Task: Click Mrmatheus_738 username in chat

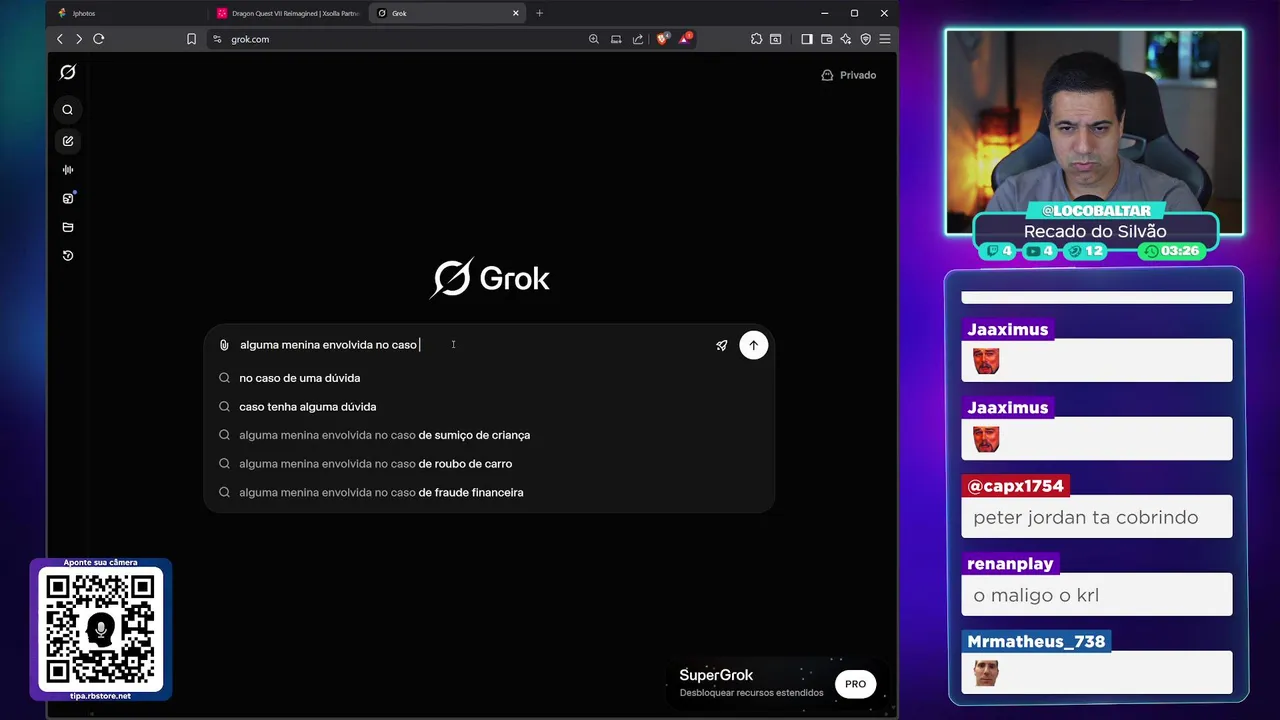Action: pyautogui.click(x=1036, y=642)
